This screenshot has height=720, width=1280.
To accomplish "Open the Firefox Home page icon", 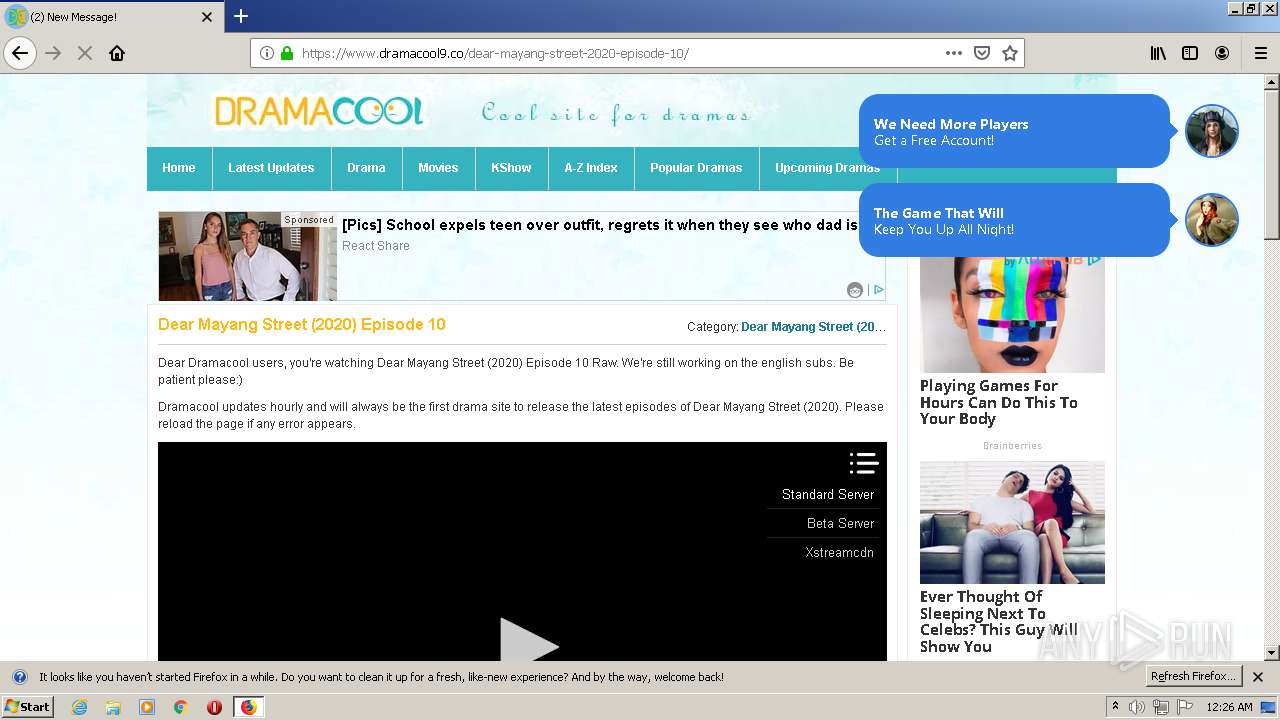I will tap(117, 53).
